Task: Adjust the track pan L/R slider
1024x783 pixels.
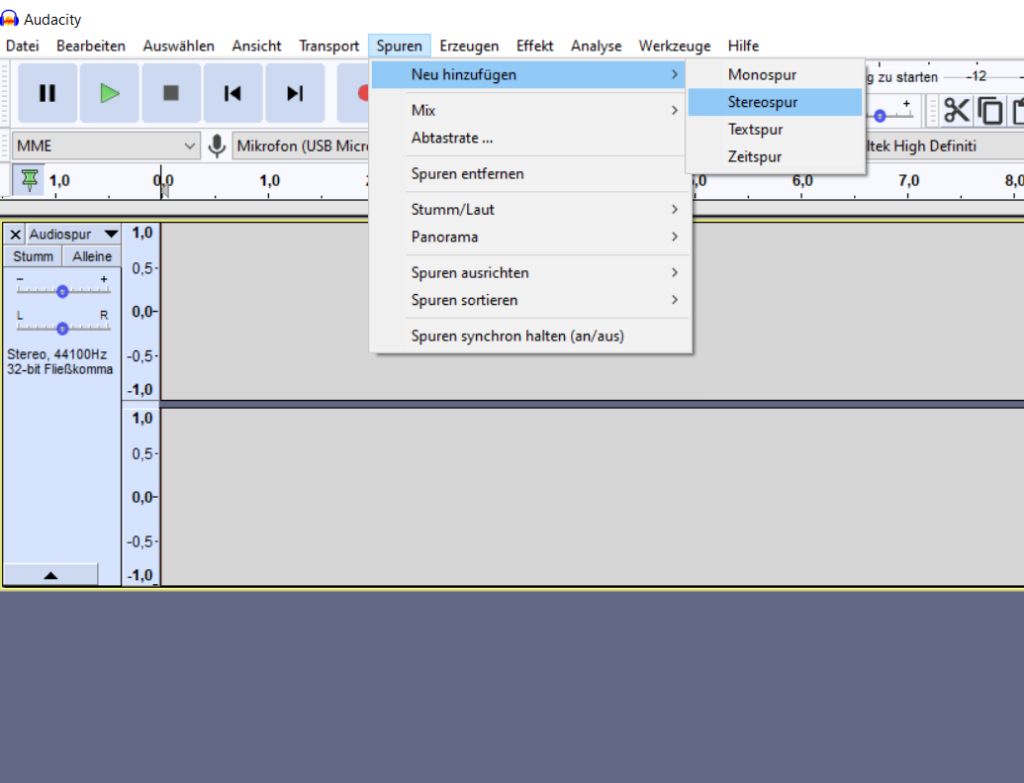Action: pyautogui.click(x=63, y=327)
